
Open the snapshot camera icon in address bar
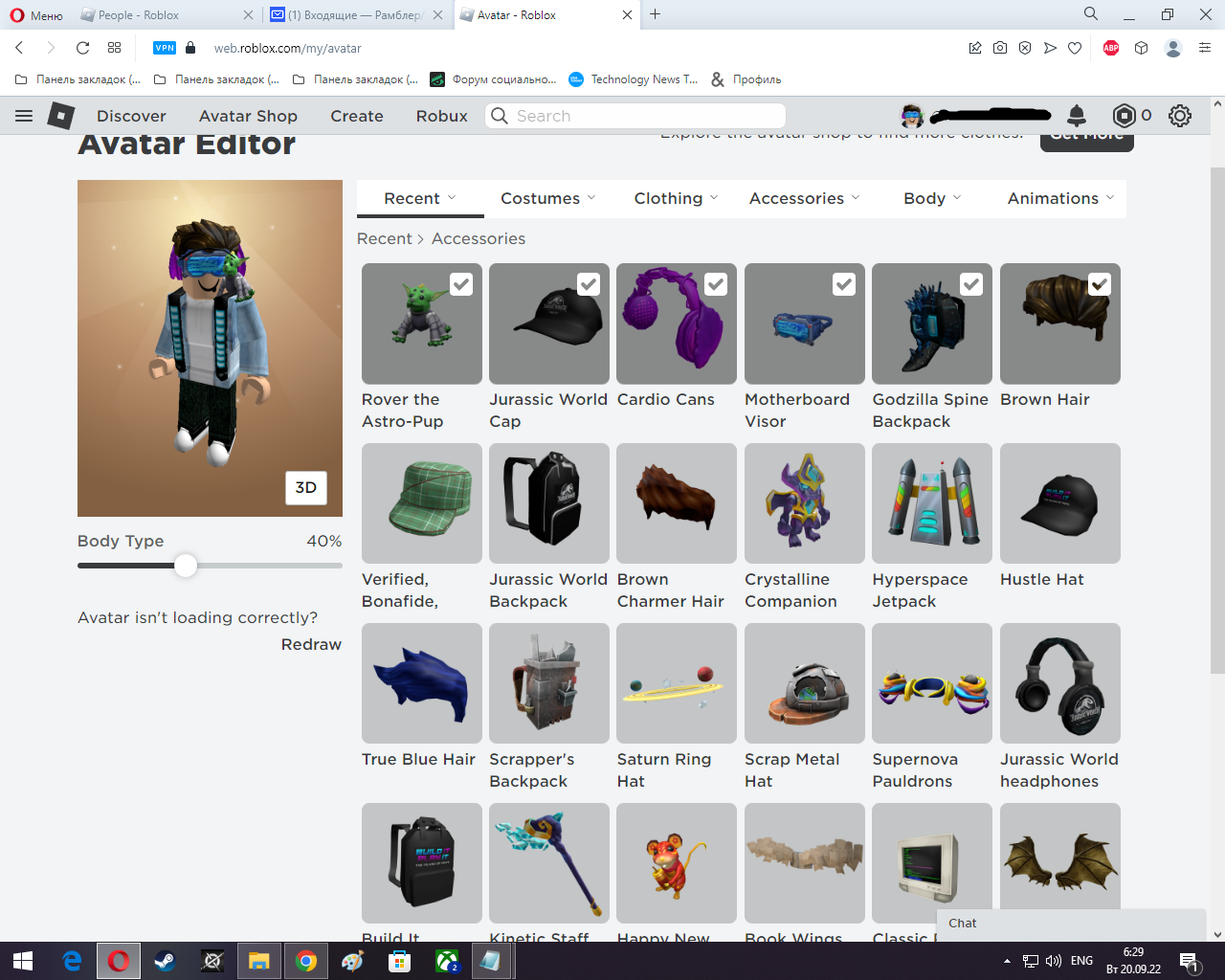tap(1000, 48)
